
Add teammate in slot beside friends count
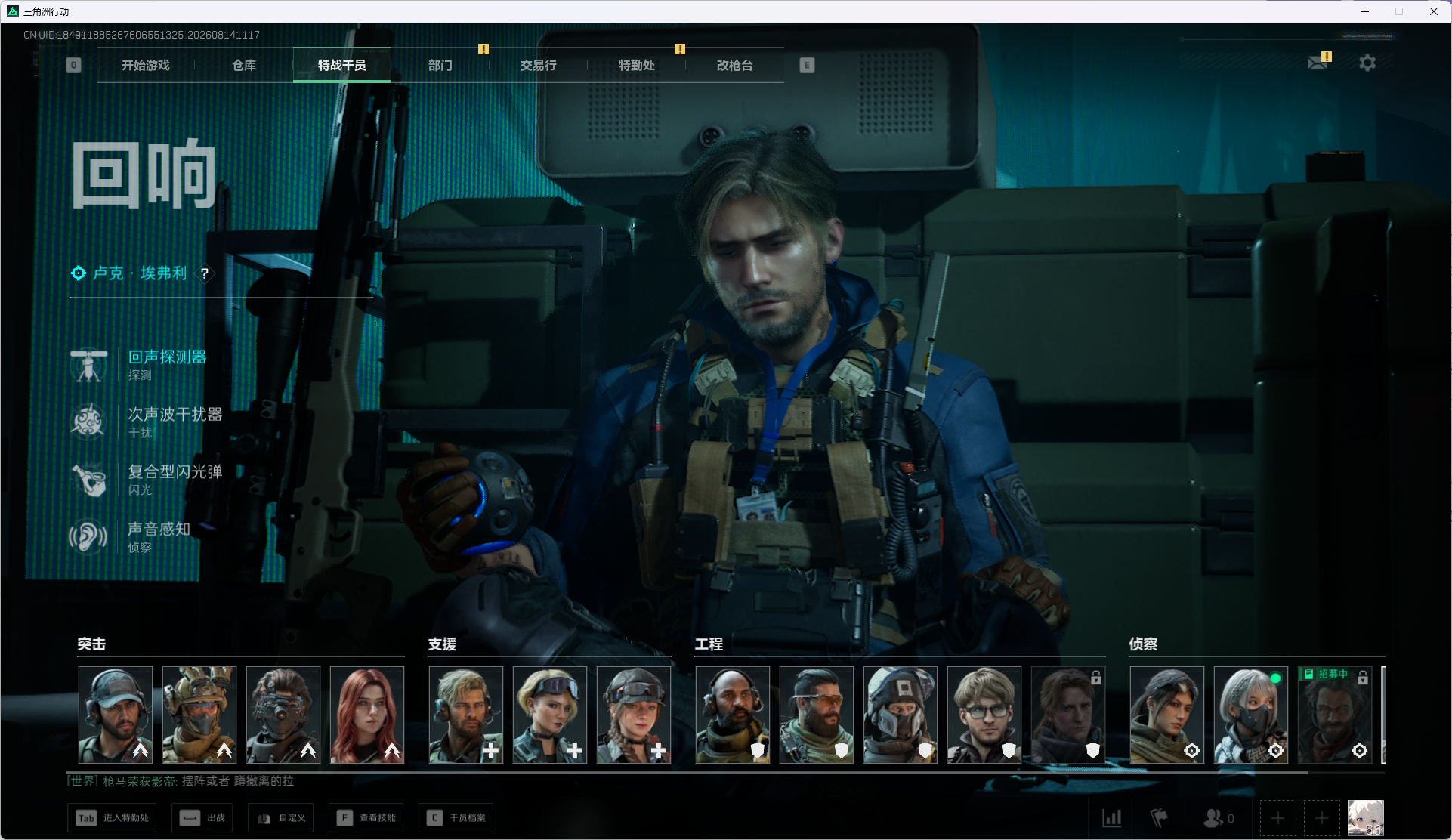pyautogui.click(x=1277, y=818)
